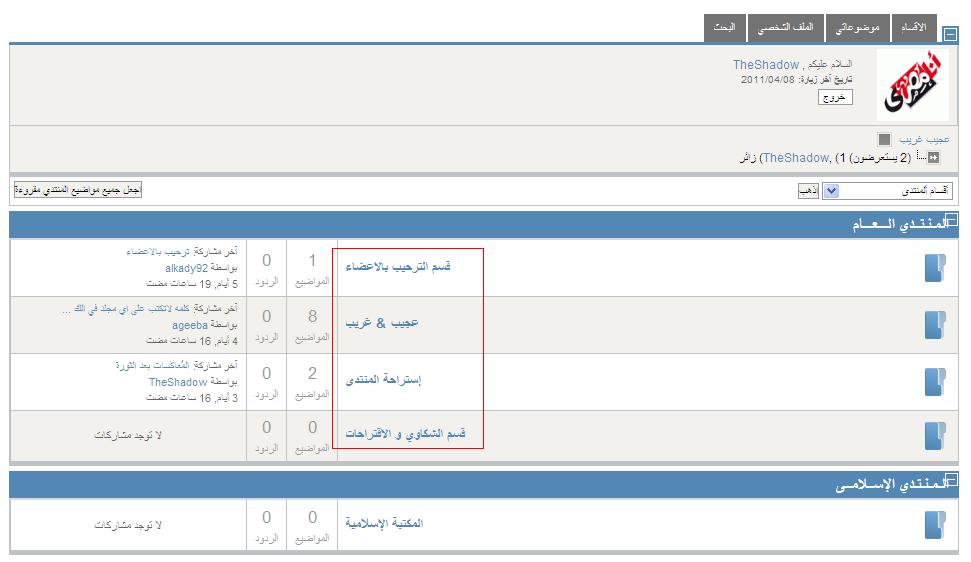The width and height of the screenshot is (971, 562).
Task: Collapse the المنتدى الإسلامي category
Action: pos(952,479)
